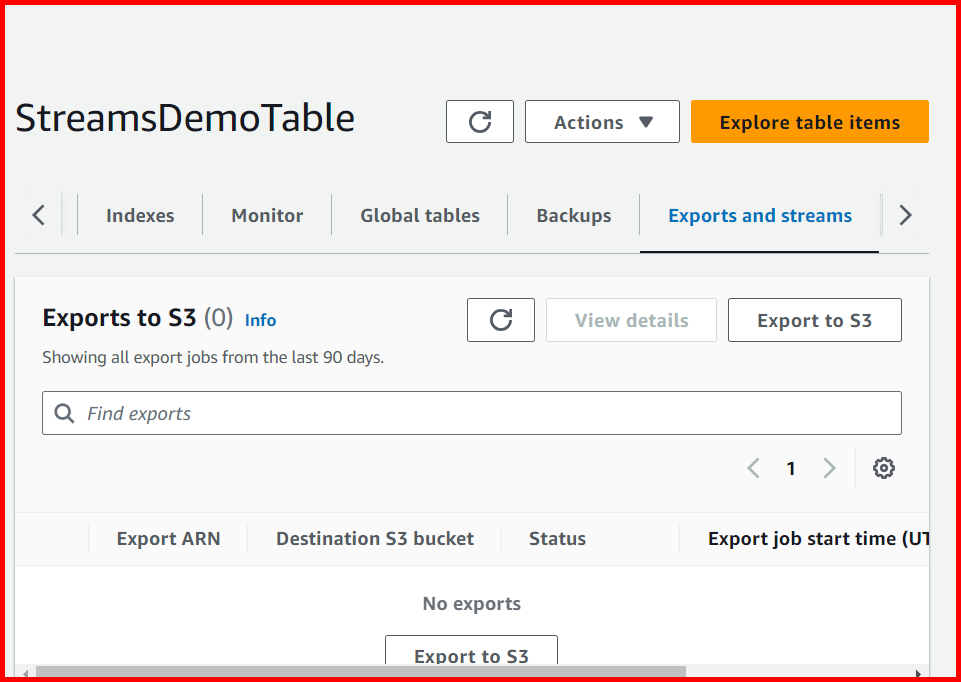Switch to the Backups tab
The height and width of the screenshot is (682, 961).
pos(573,214)
